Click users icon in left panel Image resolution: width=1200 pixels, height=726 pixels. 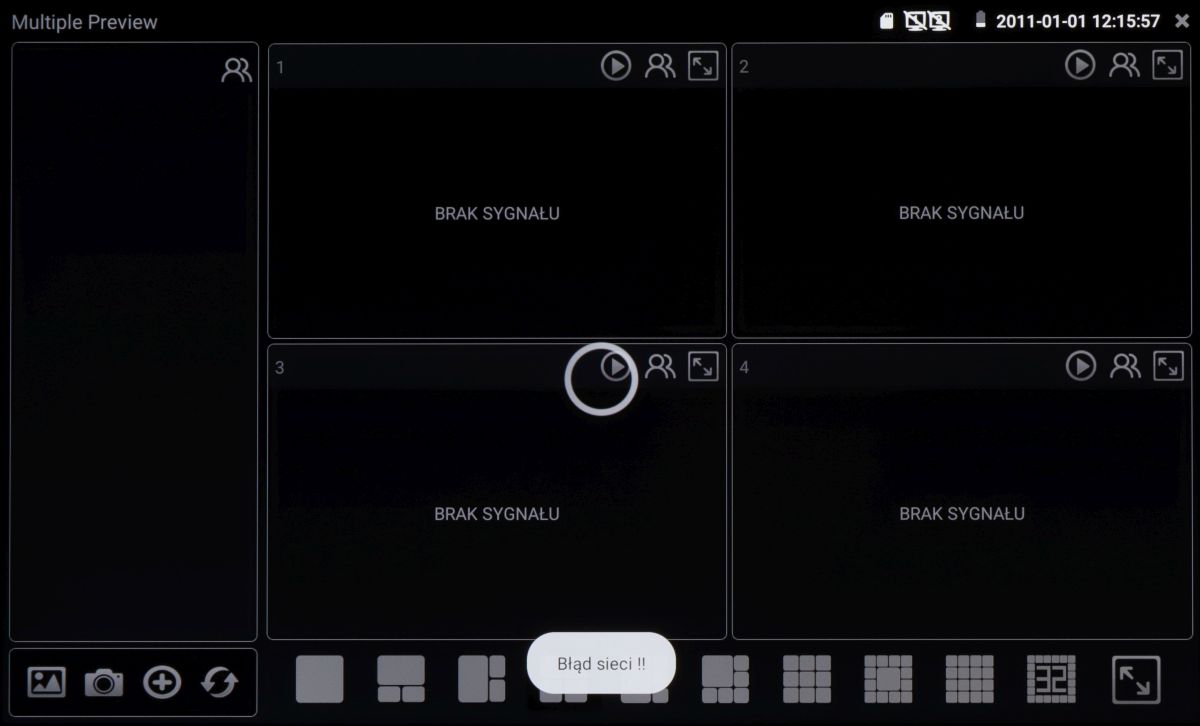point(237,70)
